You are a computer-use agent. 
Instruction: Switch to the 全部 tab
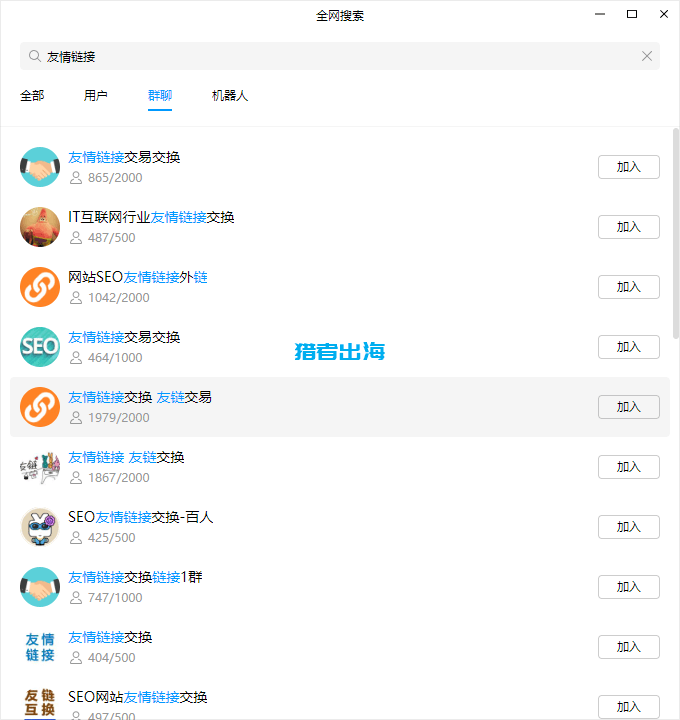coord(32,96)
